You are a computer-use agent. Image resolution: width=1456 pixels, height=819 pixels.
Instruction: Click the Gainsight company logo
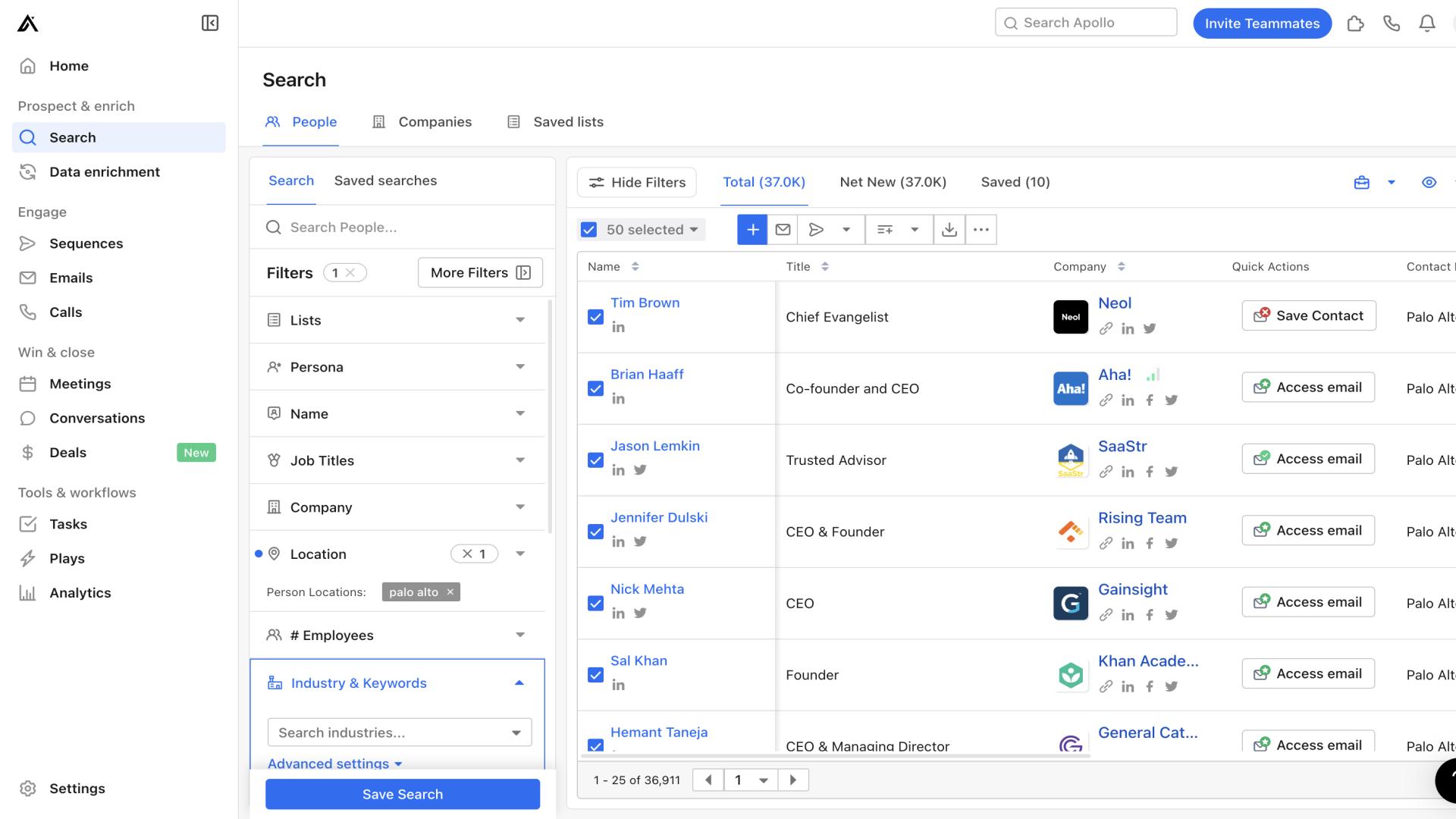pos(1070,604)
